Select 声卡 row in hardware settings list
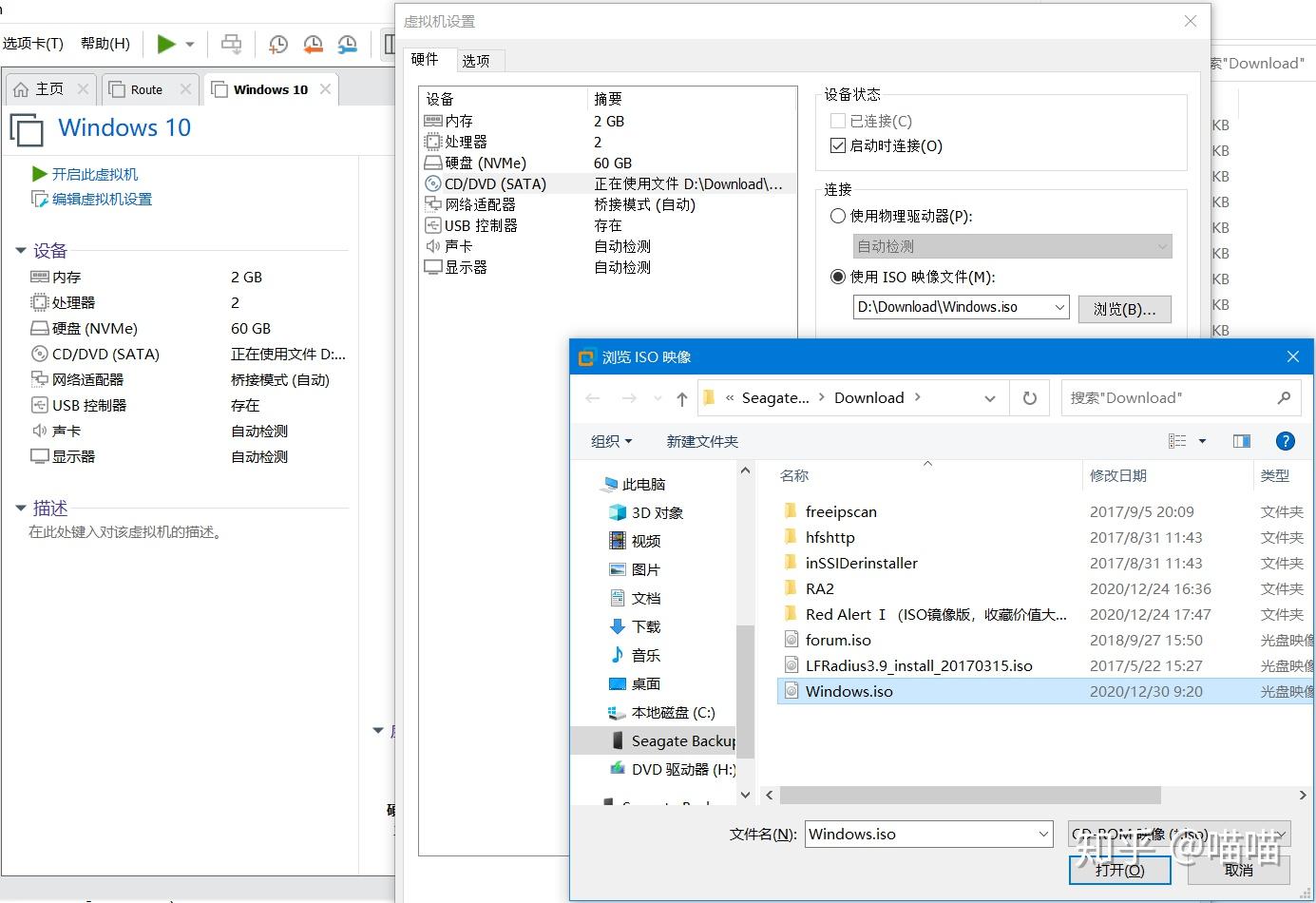This screenshot has width=1316, height=903. click(607, 246)
